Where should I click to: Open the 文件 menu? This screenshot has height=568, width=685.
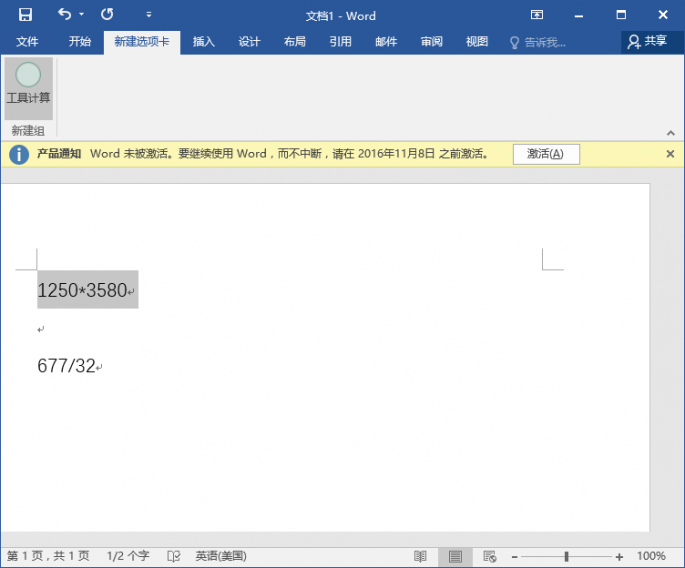(27, 42)
